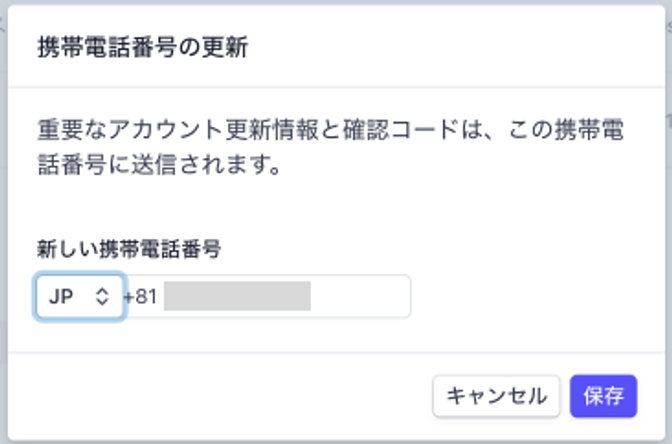The height and width of the screenshot is (444, 672).
Task: Open the JP country code selector
Action: tap(80, 297)
